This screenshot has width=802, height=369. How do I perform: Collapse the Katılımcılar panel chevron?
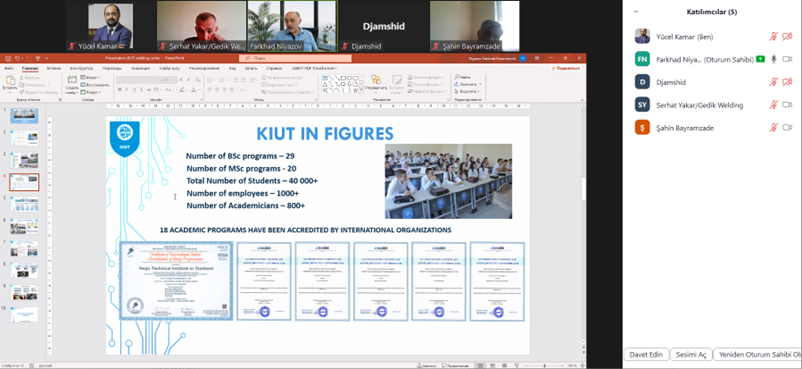636,12
